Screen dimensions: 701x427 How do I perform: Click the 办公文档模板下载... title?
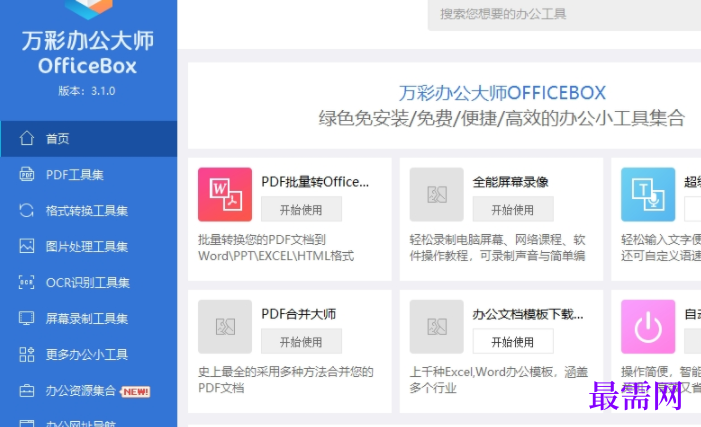point(528,314)
